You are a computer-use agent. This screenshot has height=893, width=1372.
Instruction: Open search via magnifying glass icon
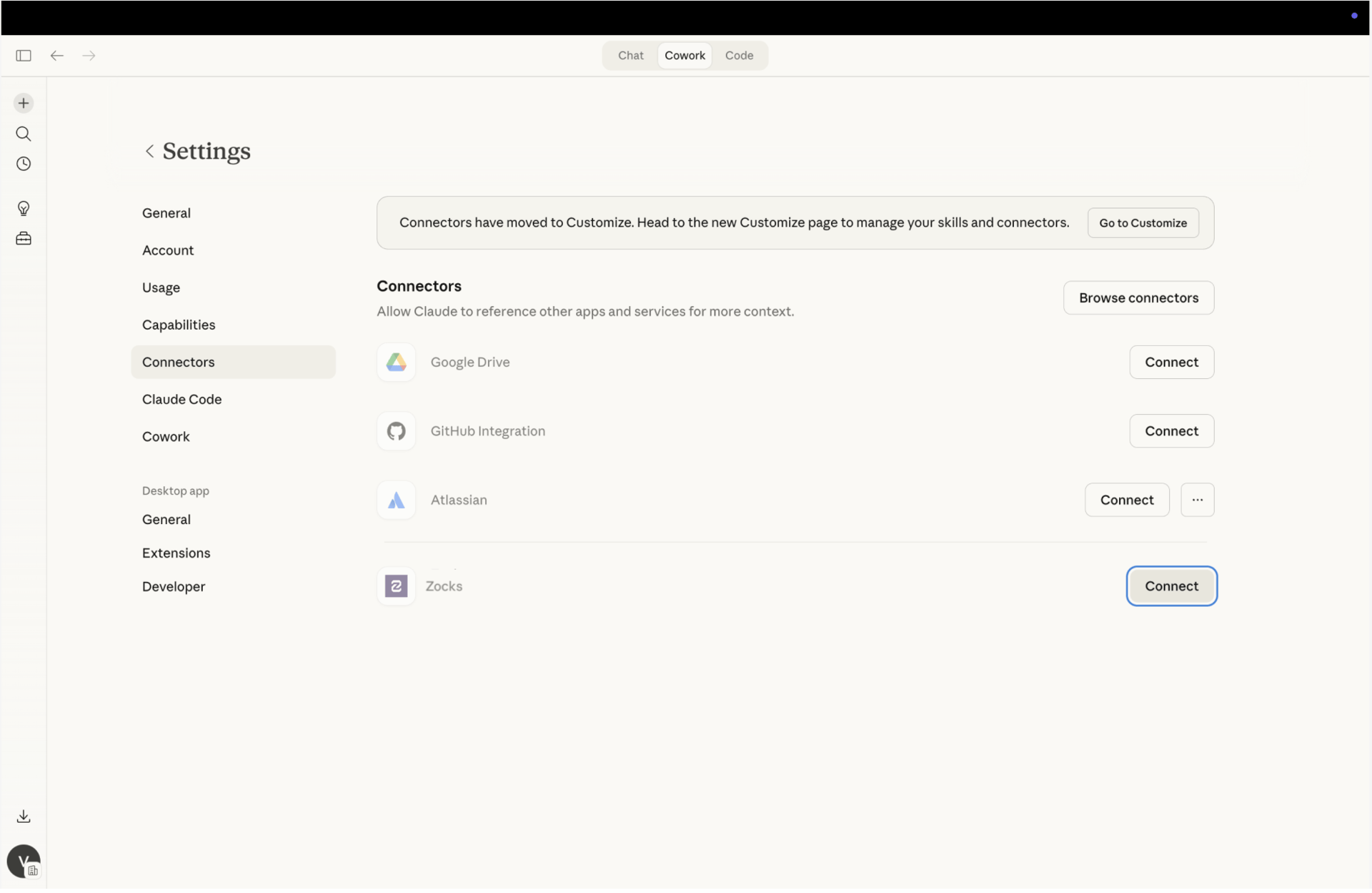click(x=24, y=134)
